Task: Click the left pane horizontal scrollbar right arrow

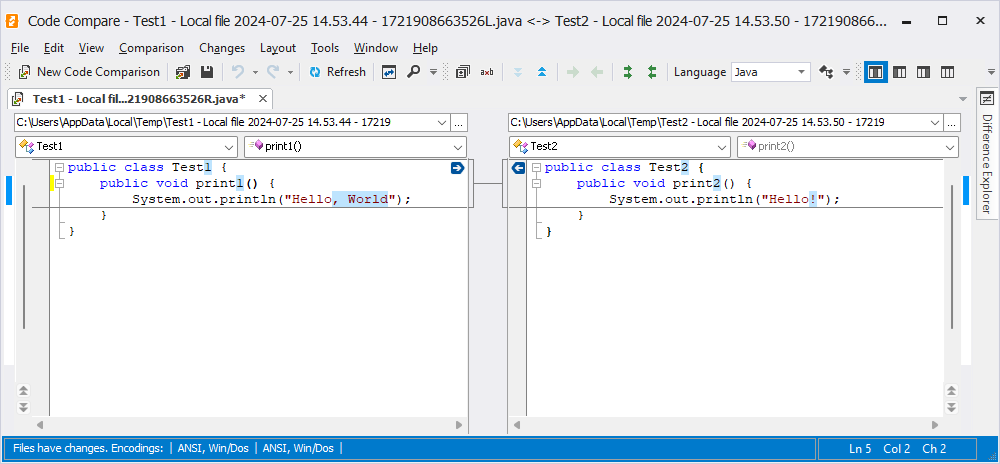Action: click(459, 424)
